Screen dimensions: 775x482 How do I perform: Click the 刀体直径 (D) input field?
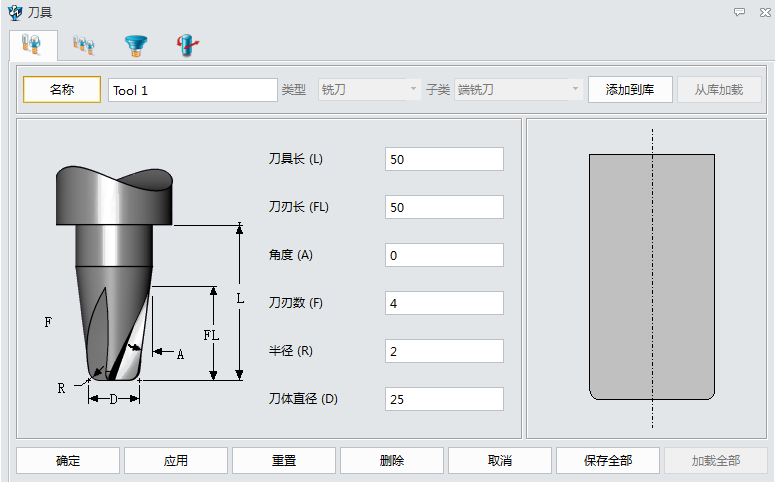tap(444, 400)
